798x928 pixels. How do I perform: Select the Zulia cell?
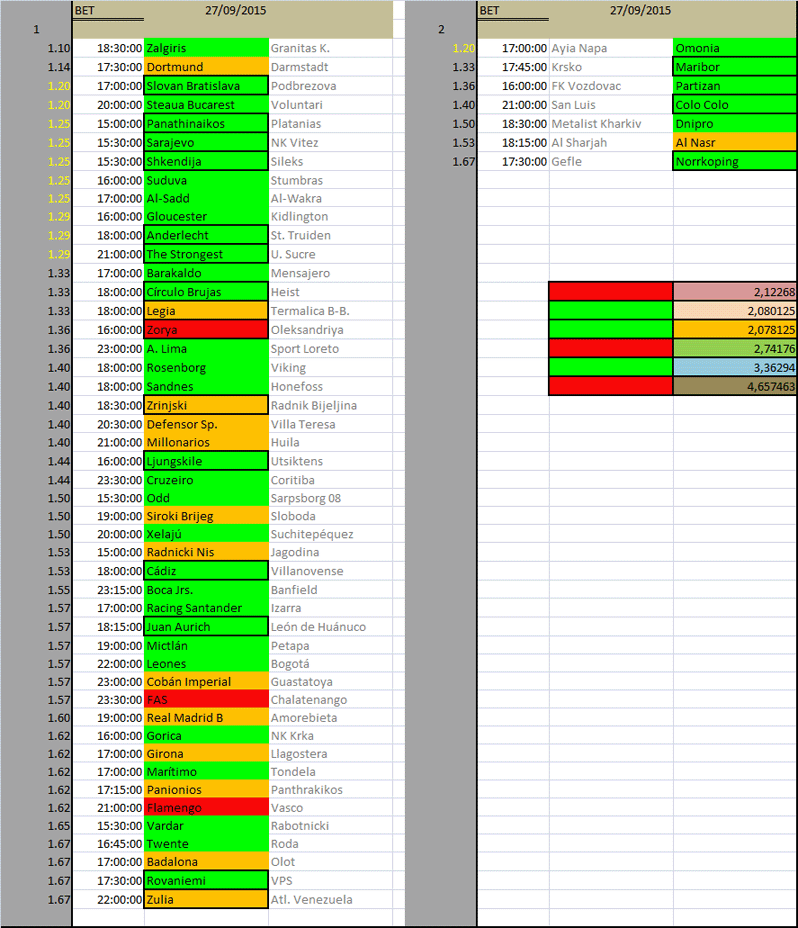pyautogui.click(x=206, y=900)
